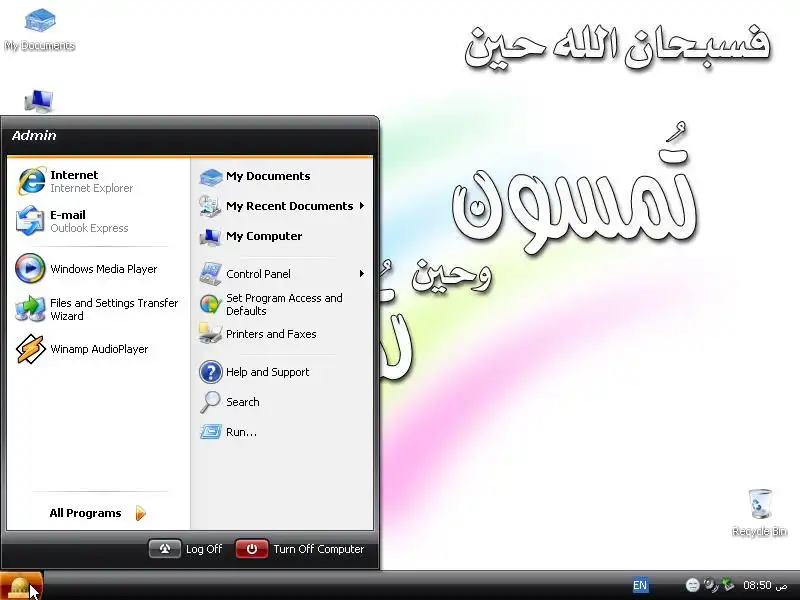800x600 pixels.
Task: Select My Documents menu entry text
Action: coord(268,176)
